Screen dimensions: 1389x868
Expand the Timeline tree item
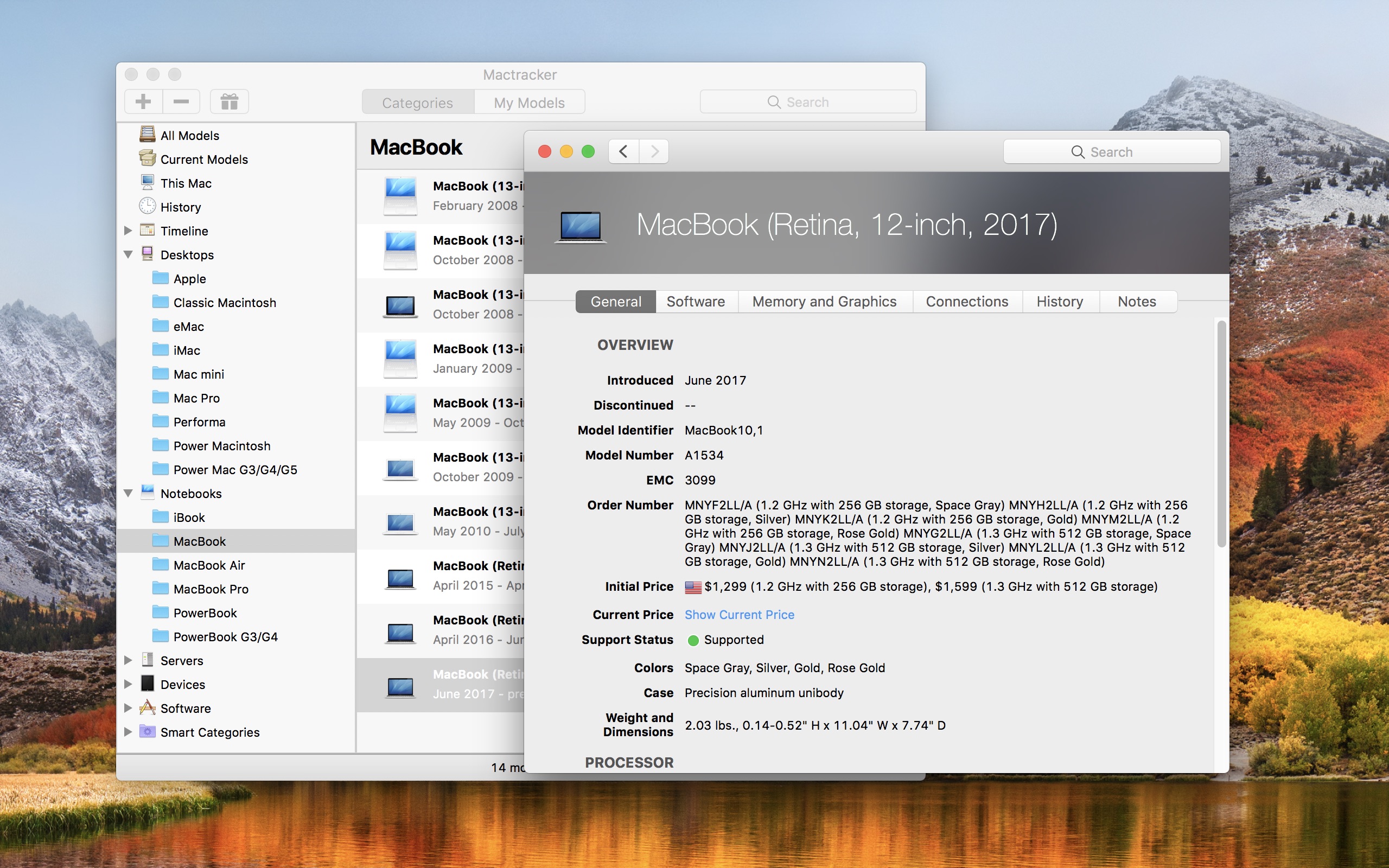(x=128, y=230)
